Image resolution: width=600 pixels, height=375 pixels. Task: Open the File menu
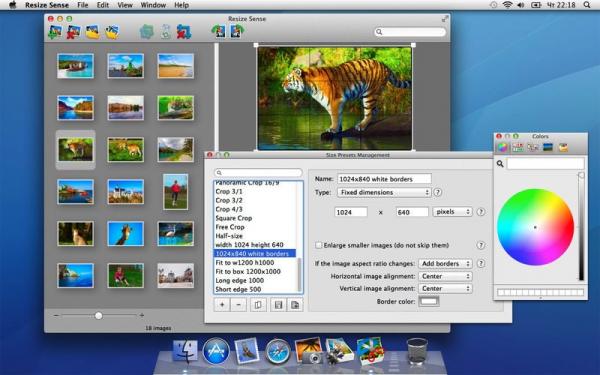click(x=83, y=5)
